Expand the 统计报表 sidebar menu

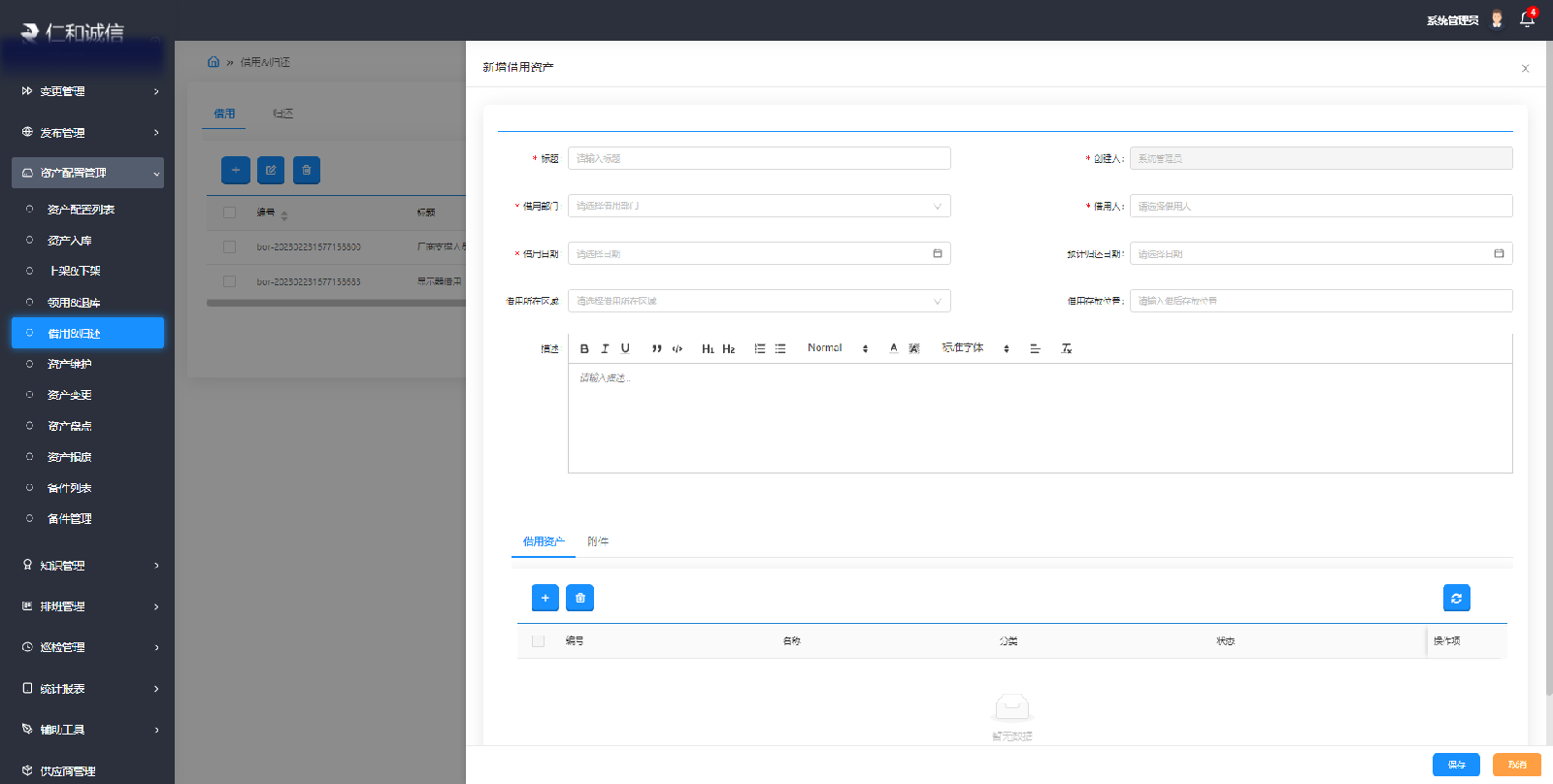[x=88, y=689]
